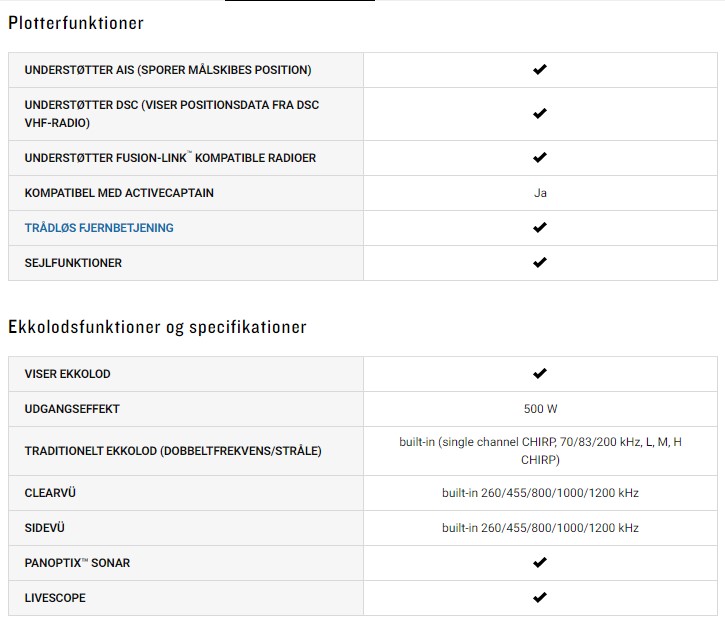Click the Sejlfunktioner checkmark icon
This screenshot has width=725, height=627.
540,263
